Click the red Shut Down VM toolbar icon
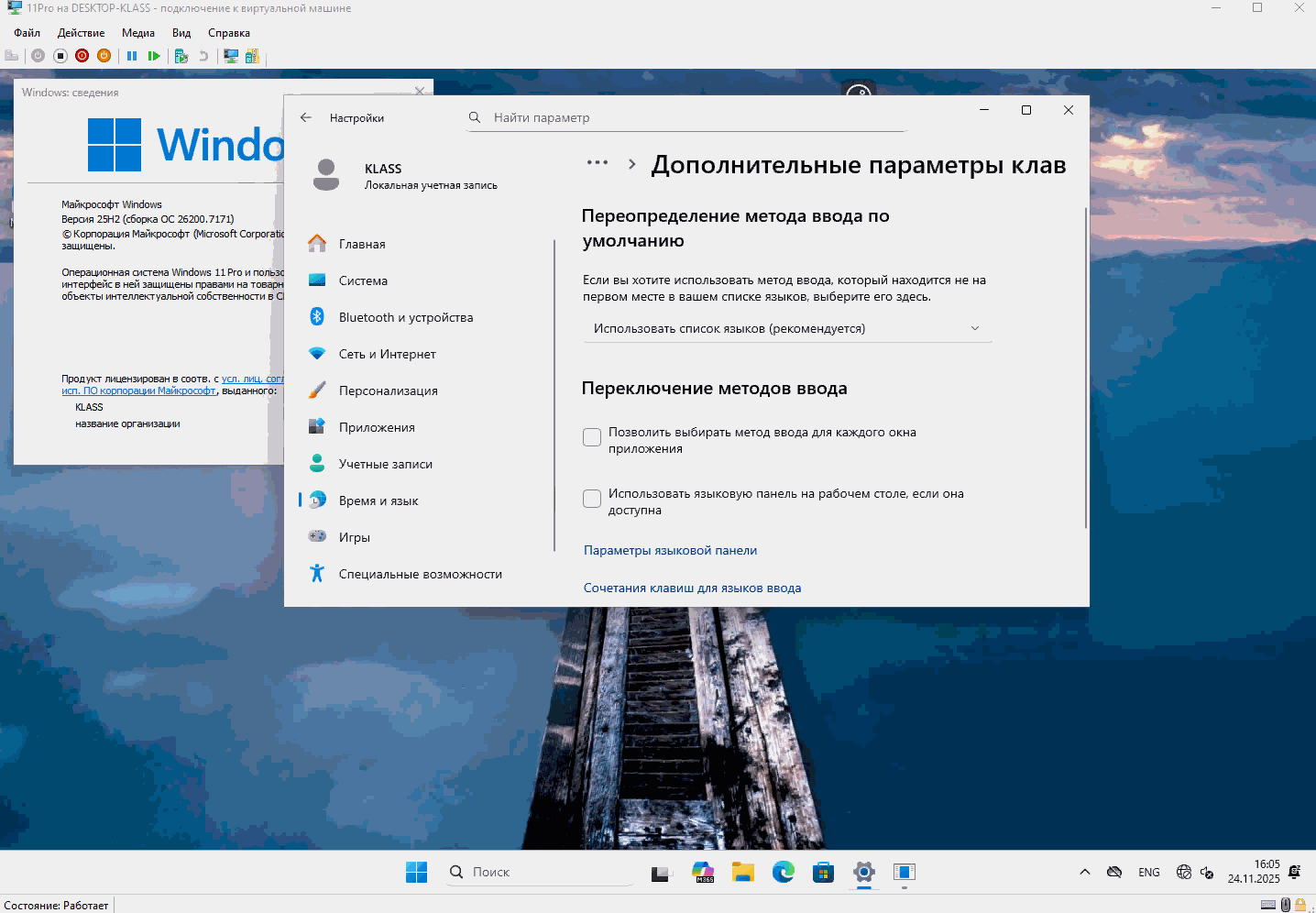This screenshot has width=1316, height=913. (x=82, y=56)
